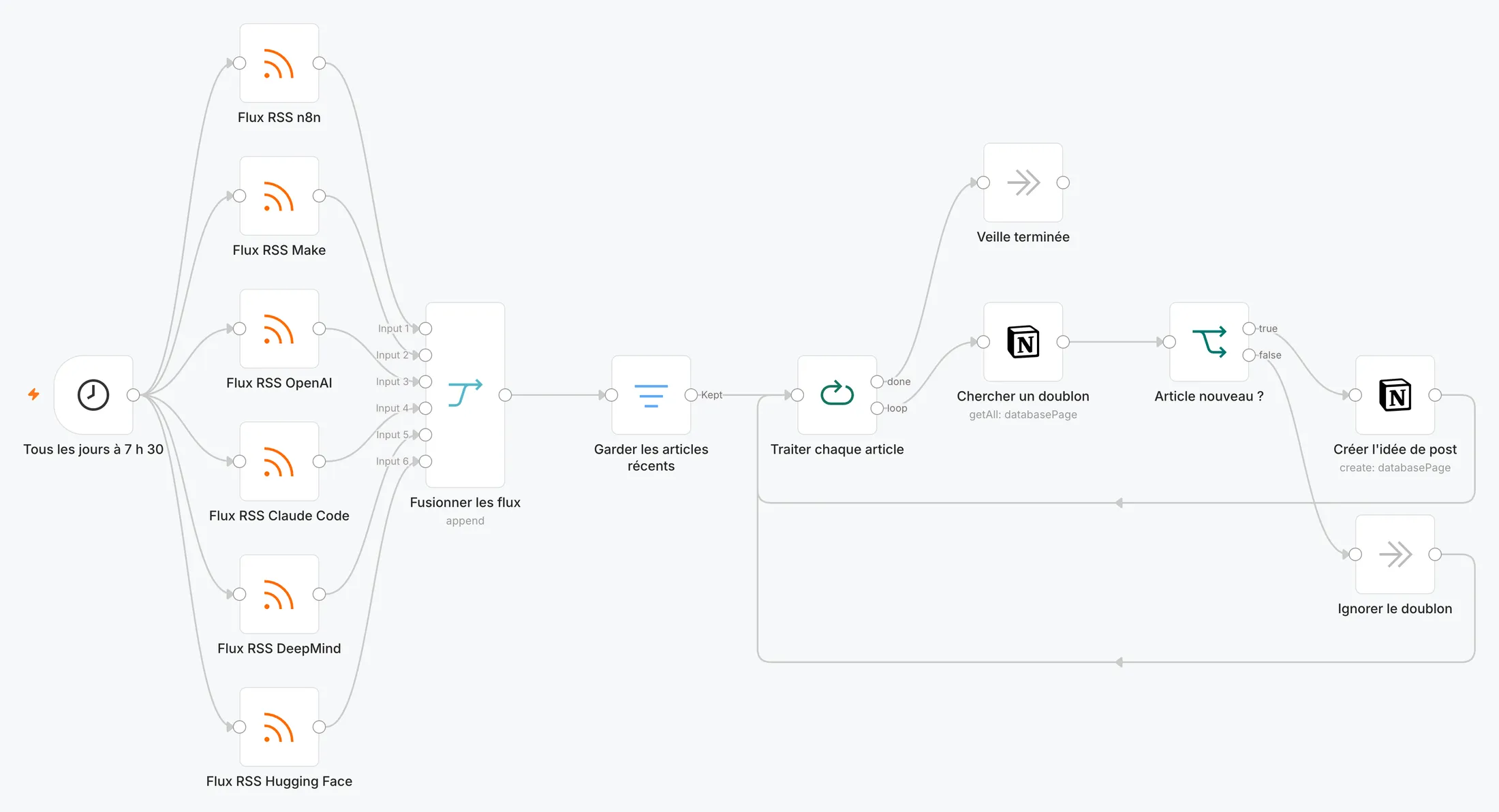Click the 'Tous les jours à 7 h 30' label
This screenshot has height=812, width=1499.
(93, 450)
